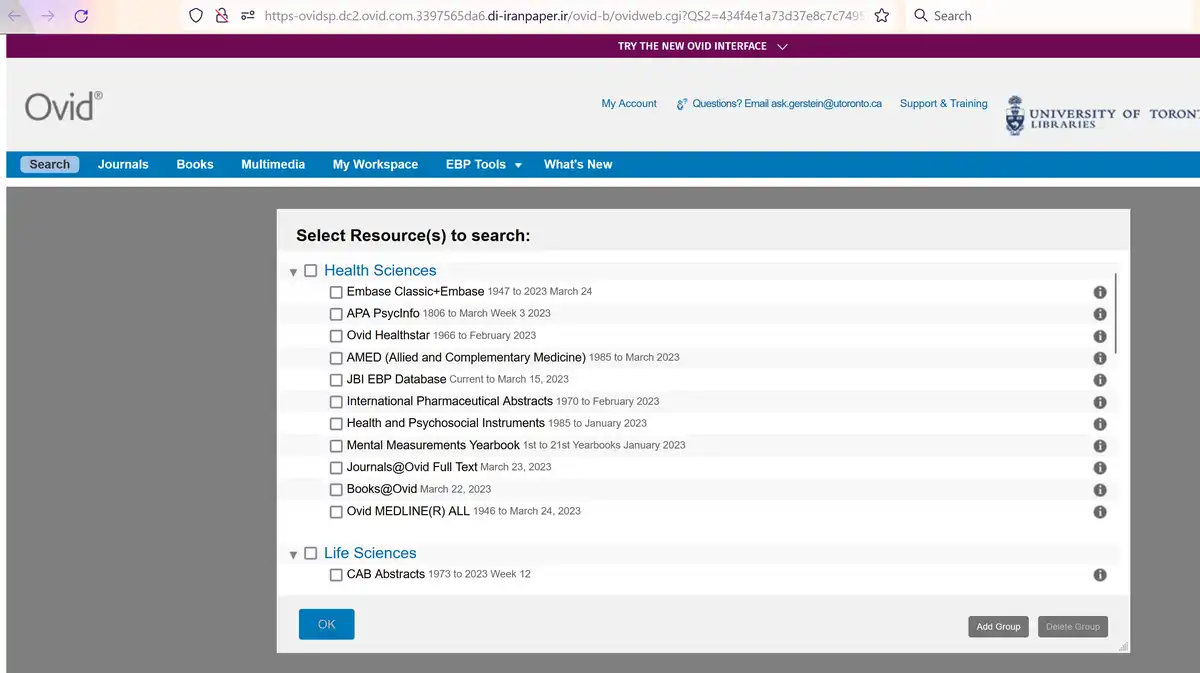Open the Journals tab

(x=123, y=165)
